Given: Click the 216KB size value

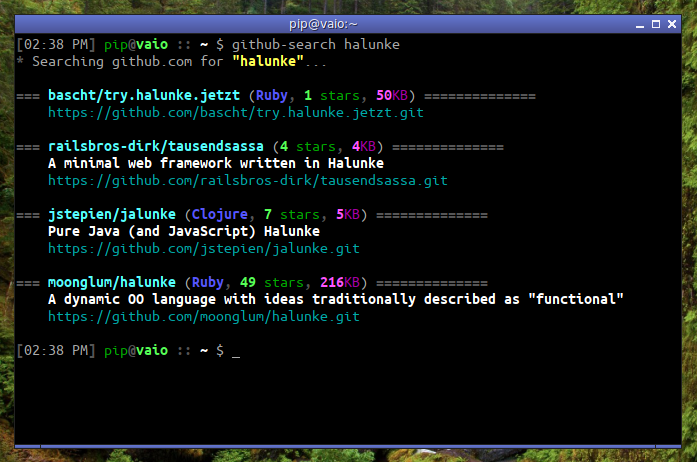Looking at the screenshot, I should coord(340,282).
